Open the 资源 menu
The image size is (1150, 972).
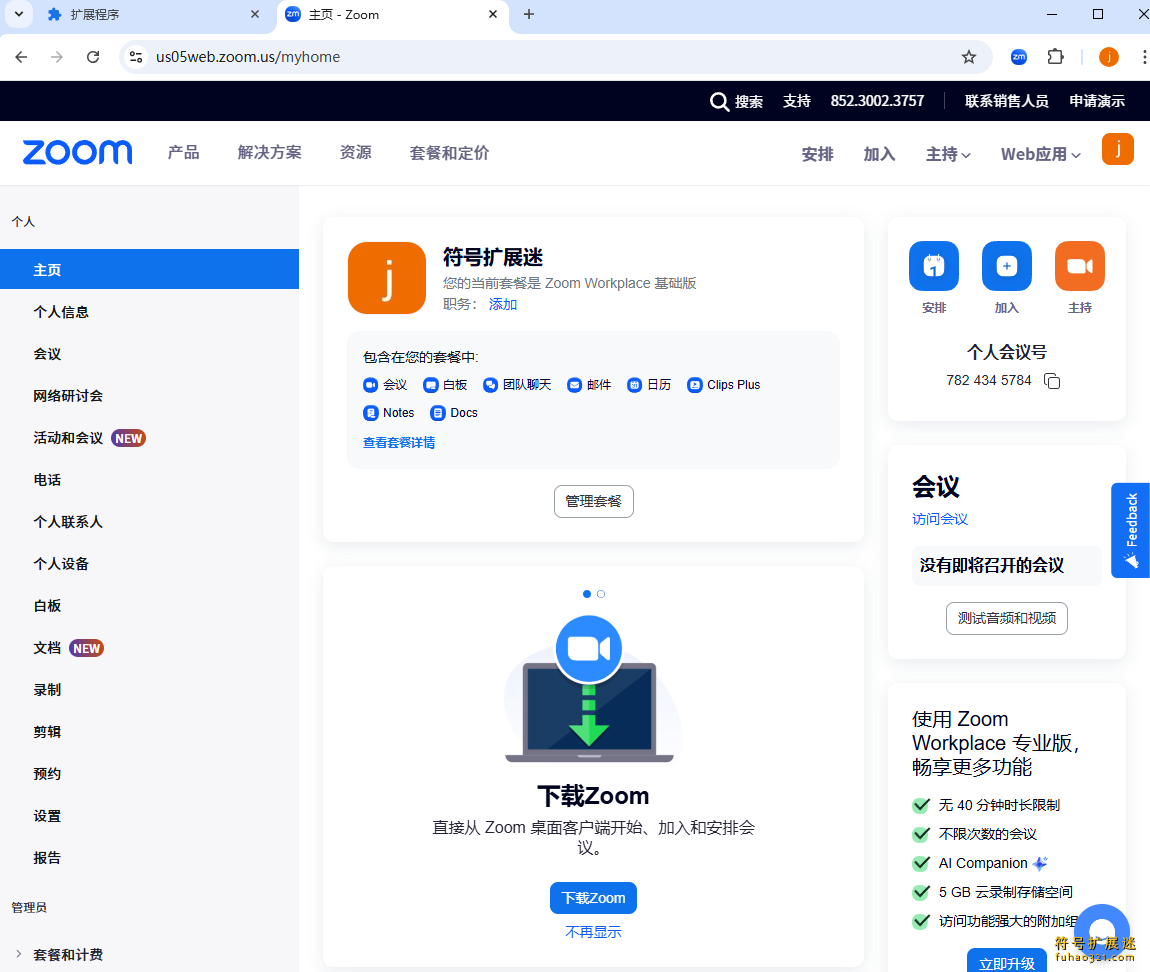coord(356,153)
